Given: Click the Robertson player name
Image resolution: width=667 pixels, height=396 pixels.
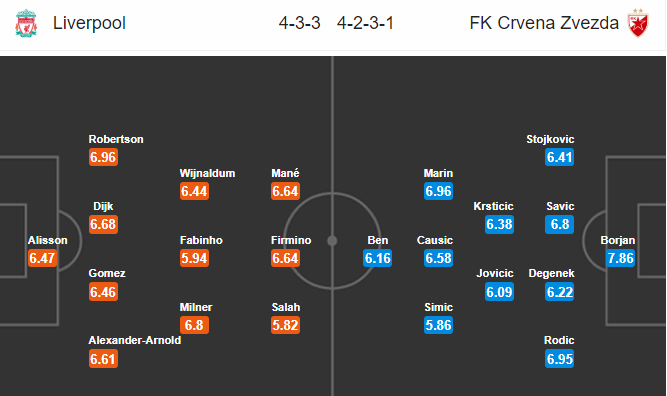Looking at the screenshot, I should [x=116, y=140].
